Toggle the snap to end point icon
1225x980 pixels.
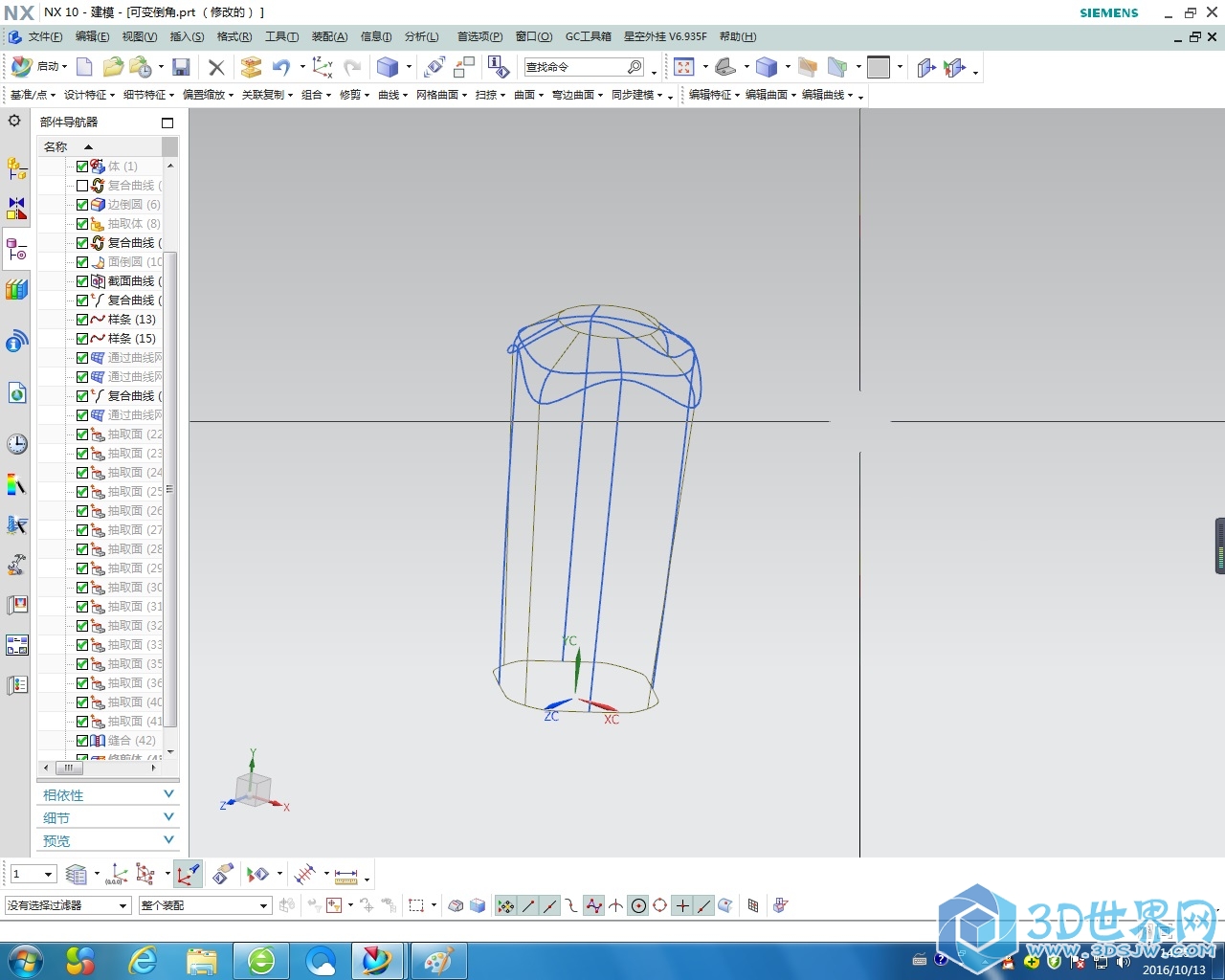pos(528,905)
